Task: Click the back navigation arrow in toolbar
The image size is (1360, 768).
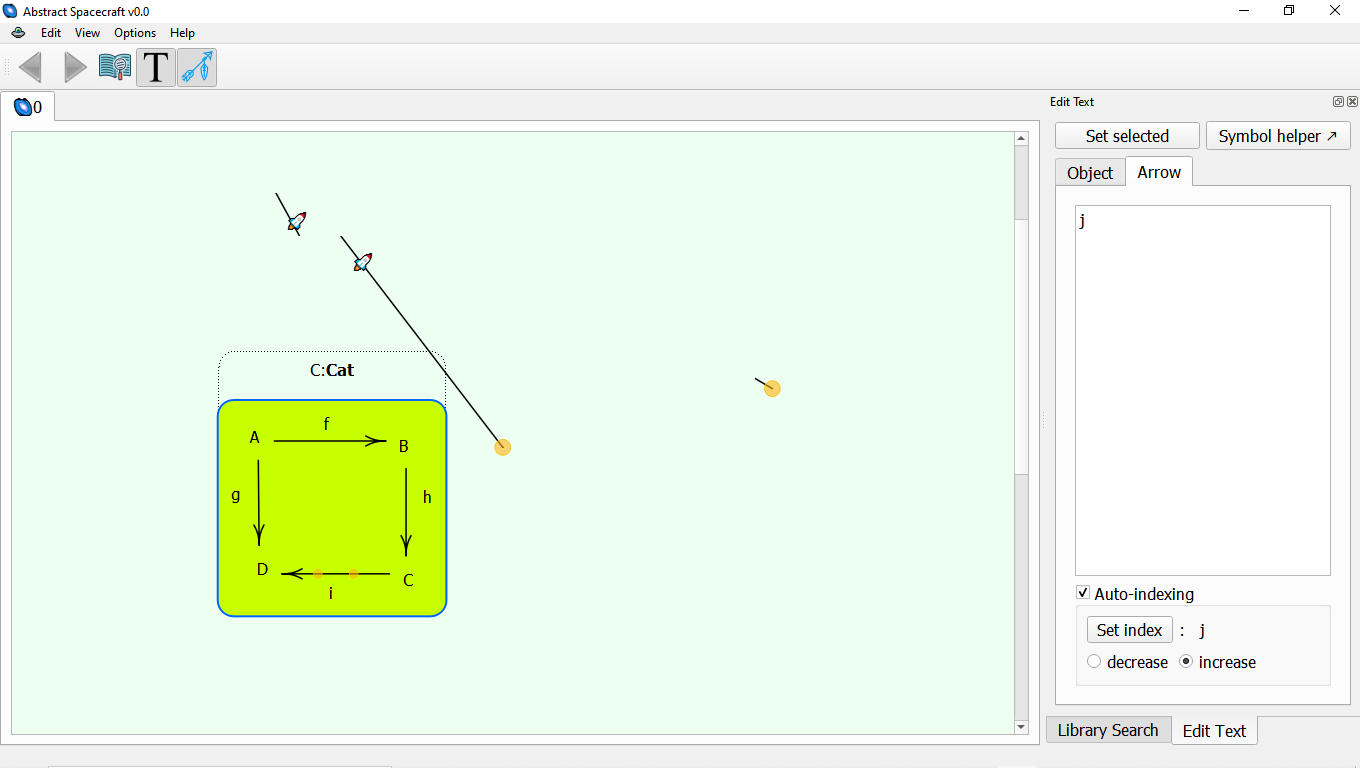Action: [30, 68]
